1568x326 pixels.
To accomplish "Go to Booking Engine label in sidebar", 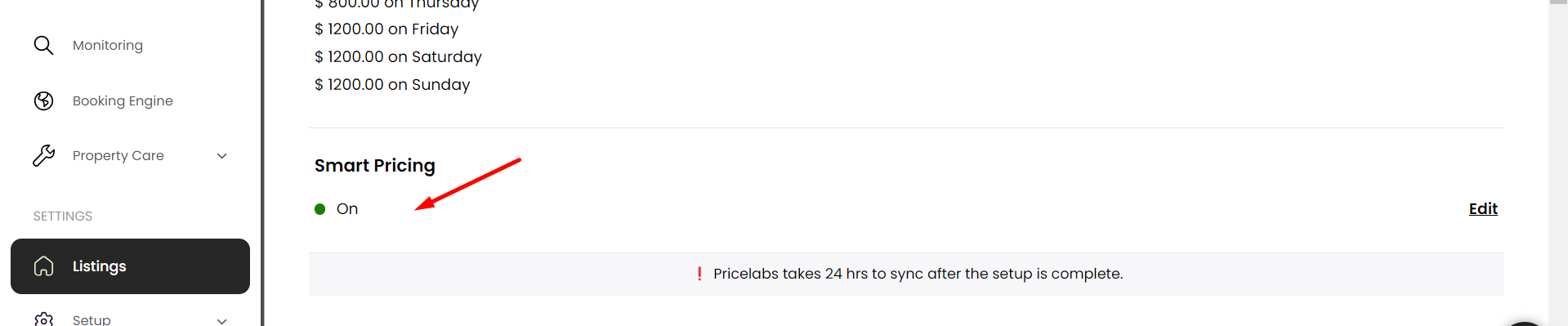I will 123,100.
